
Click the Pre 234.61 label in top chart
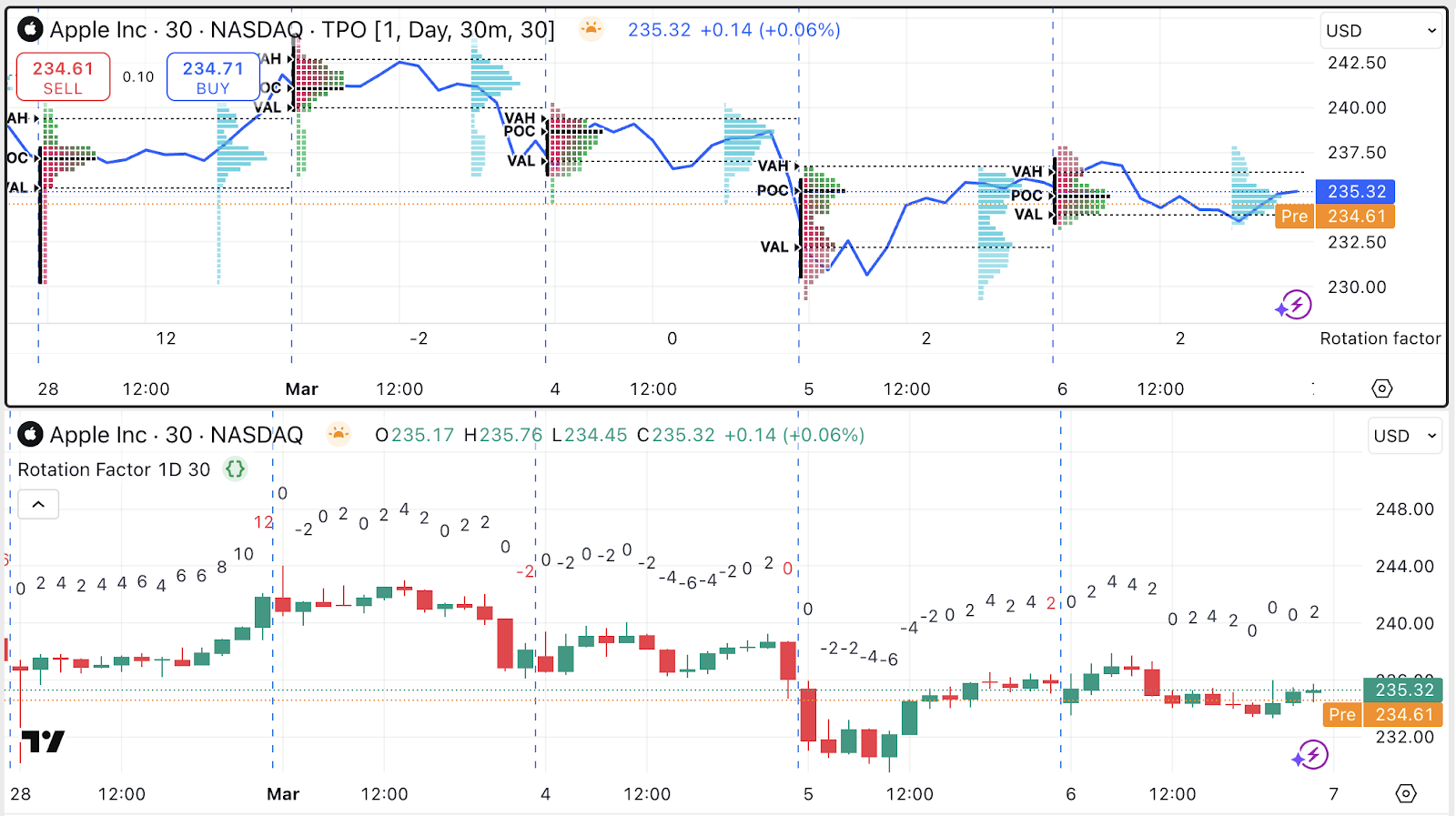click(x=1335, y=217)
